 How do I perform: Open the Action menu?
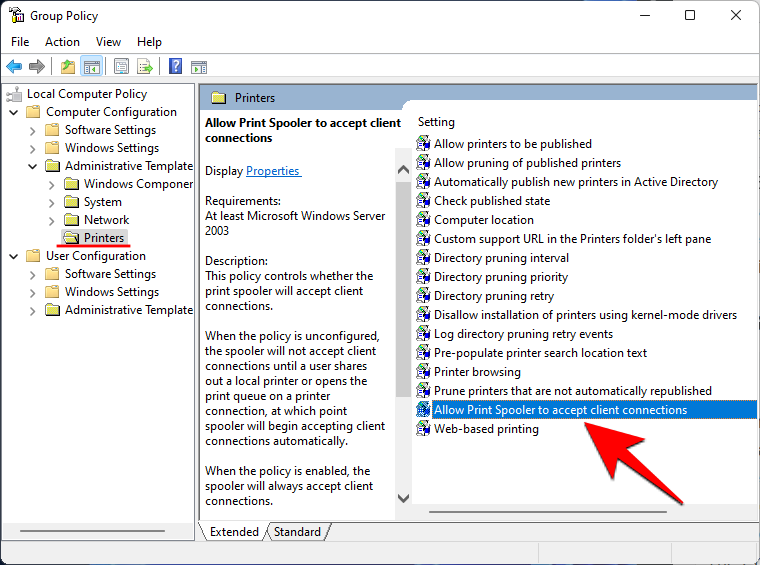click(62, 42)
